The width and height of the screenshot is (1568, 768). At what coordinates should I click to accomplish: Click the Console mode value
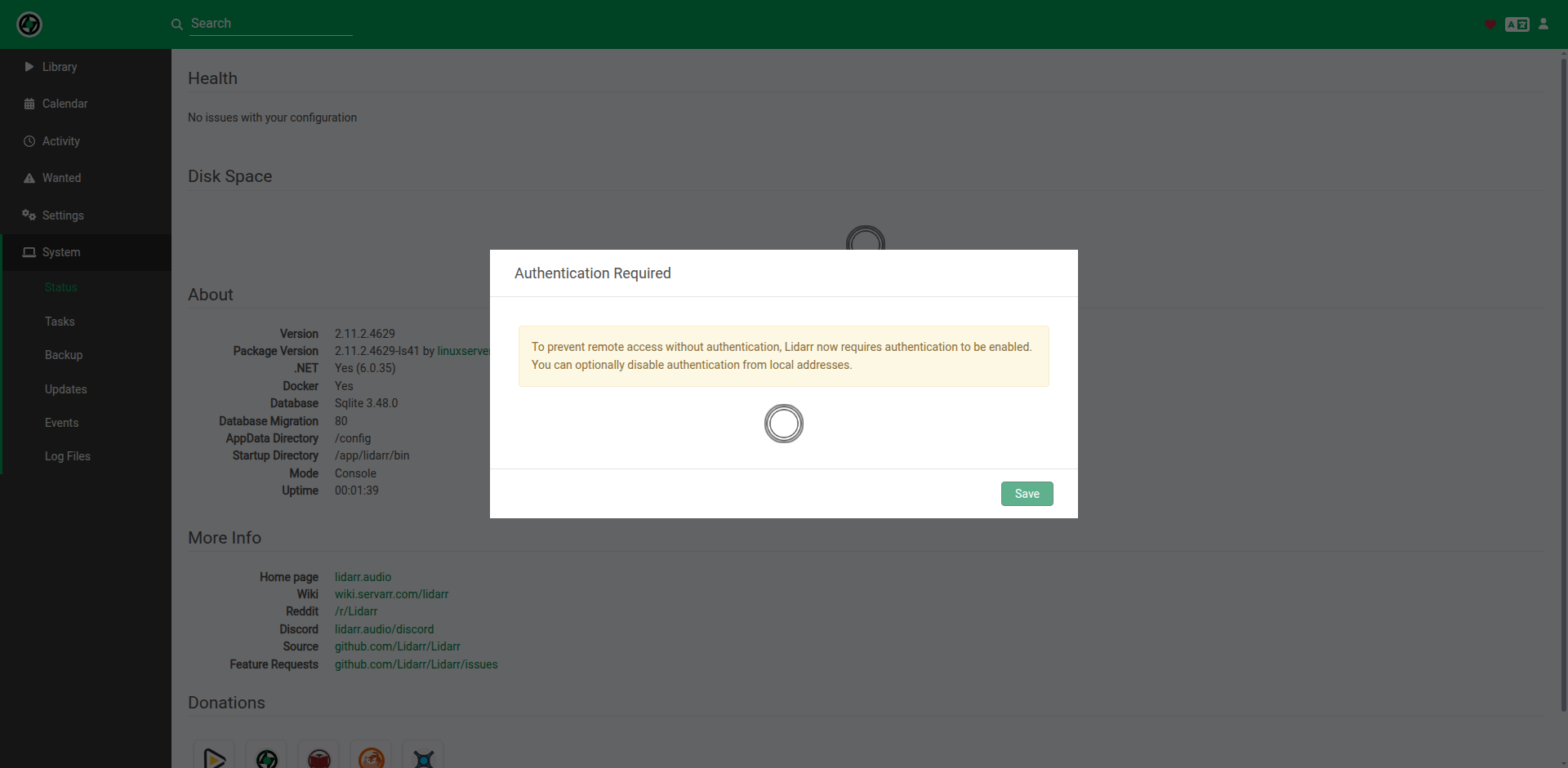[355, 473]
